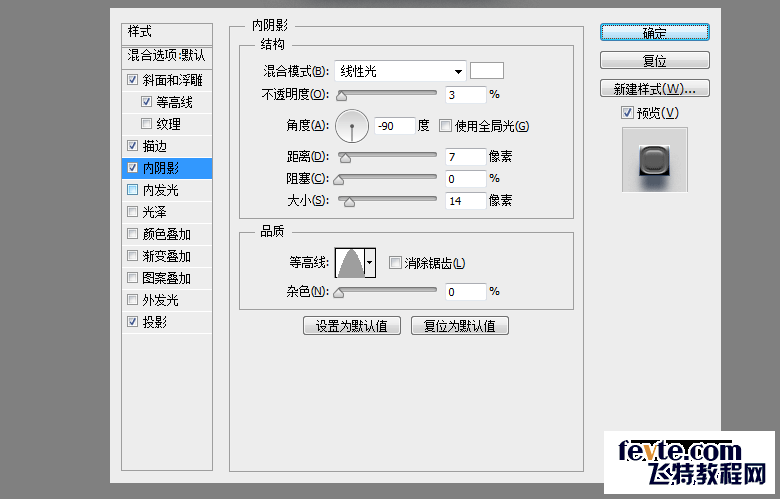This screenshot has height=499, width=780.
Task: Enable the 纹理 checkbox
Action: point(146,123)
